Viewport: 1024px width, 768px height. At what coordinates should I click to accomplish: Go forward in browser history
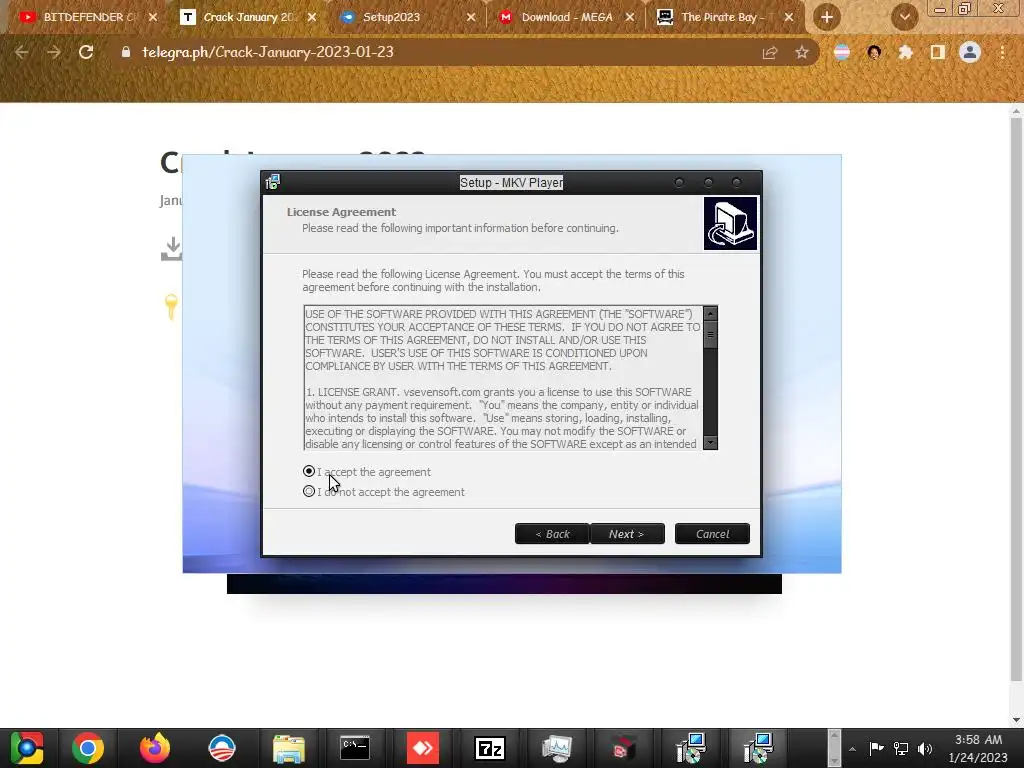(54, 52)
